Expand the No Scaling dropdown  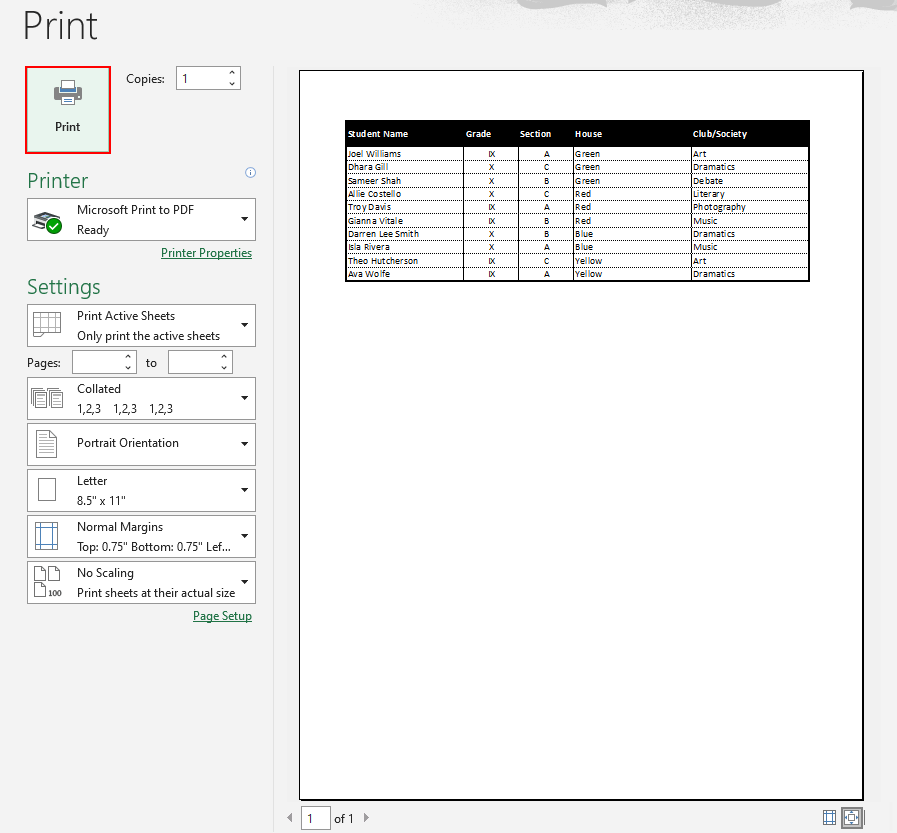coord(141,582)
